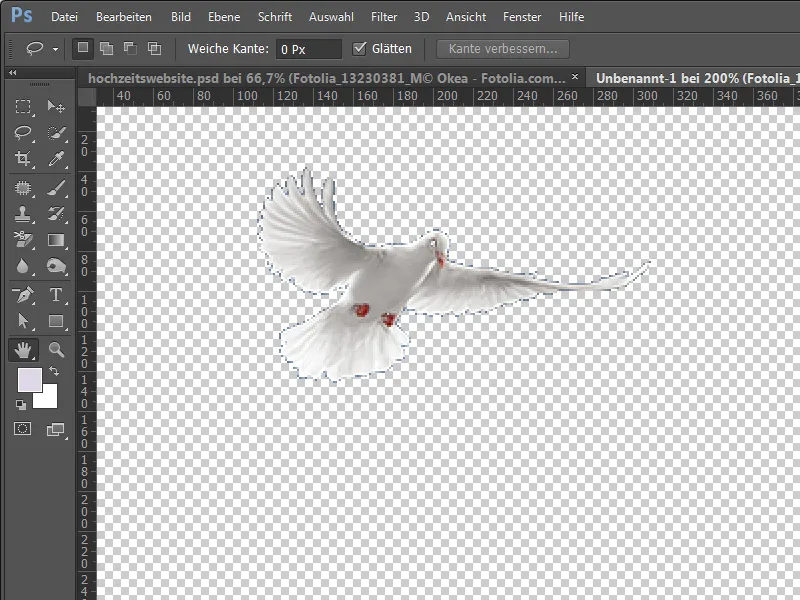Open the Ebene menu
The image size is (800, 600).
(x=224, y=17)
